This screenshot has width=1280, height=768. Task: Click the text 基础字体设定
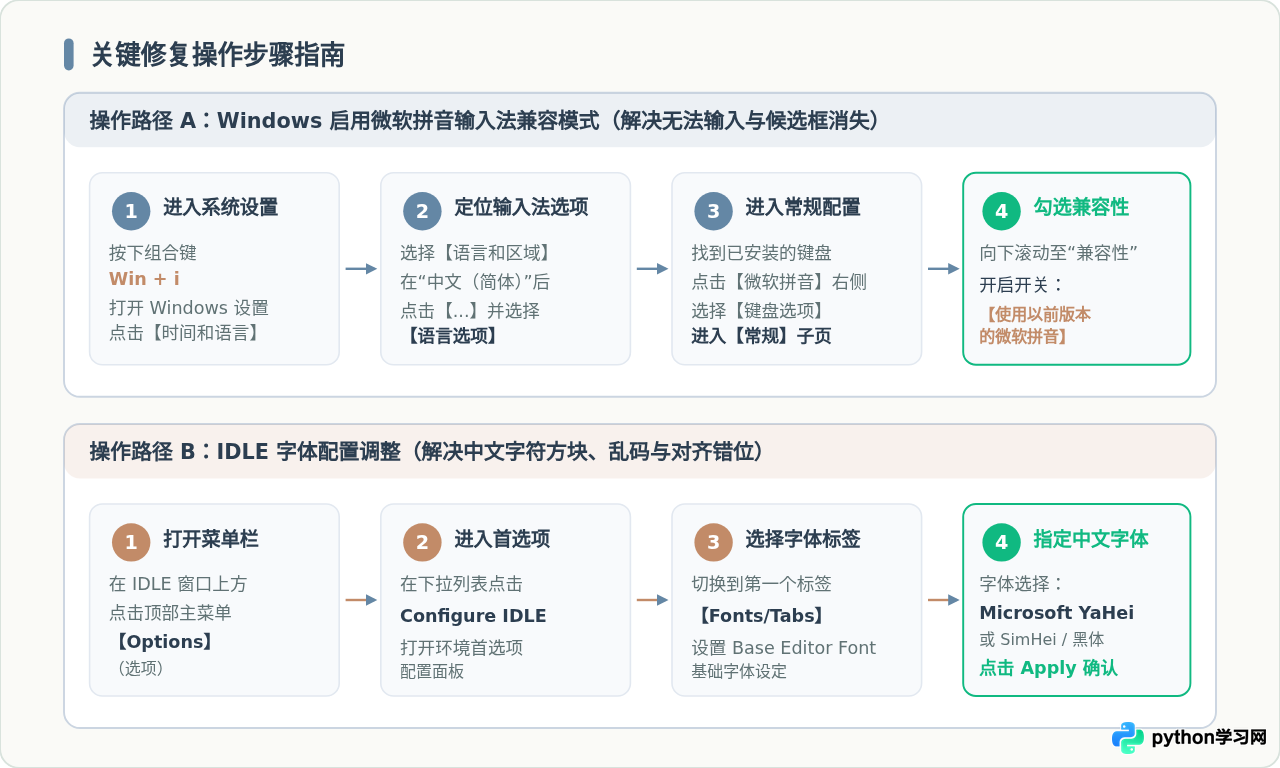click(x=739, y=672)
